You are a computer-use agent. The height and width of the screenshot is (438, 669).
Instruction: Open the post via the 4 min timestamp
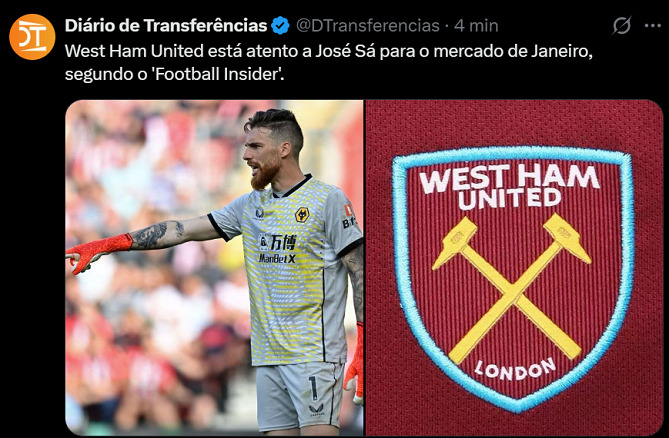(x=476, y=26)
